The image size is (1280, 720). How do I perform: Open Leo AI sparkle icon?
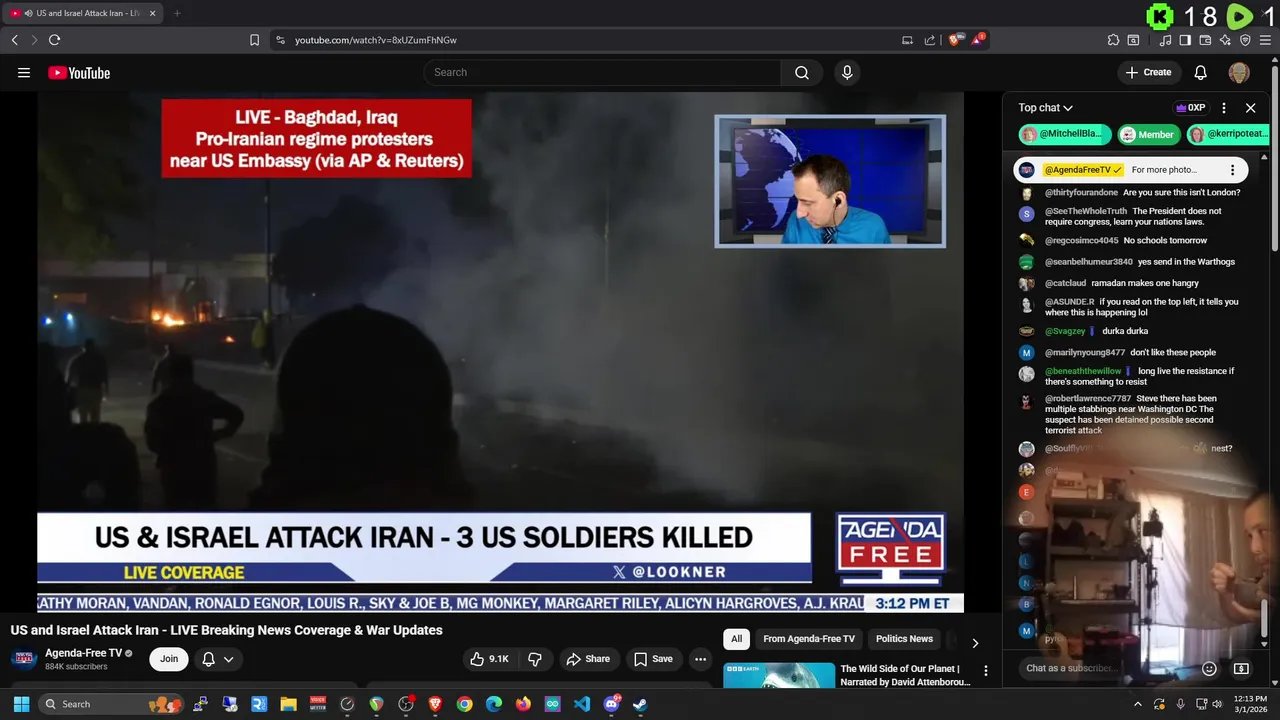pos(1225,40)
